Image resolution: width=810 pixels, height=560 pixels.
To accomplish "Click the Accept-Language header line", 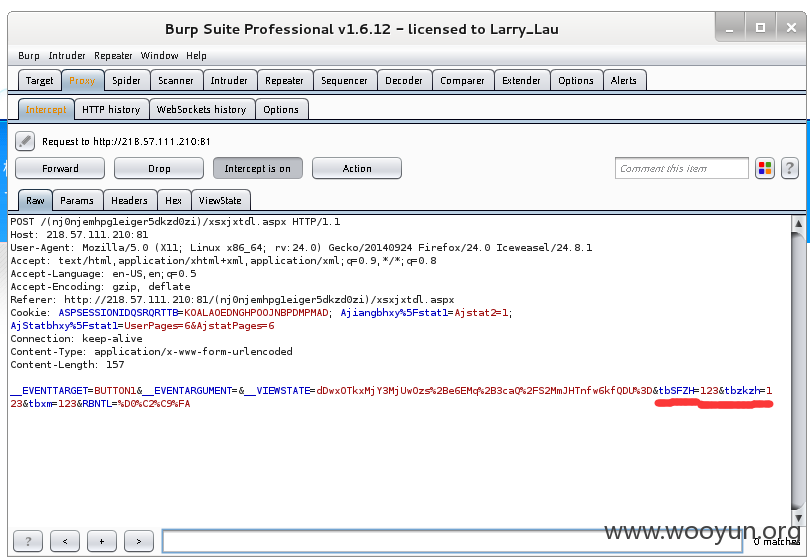I will [x=103, y=274].
